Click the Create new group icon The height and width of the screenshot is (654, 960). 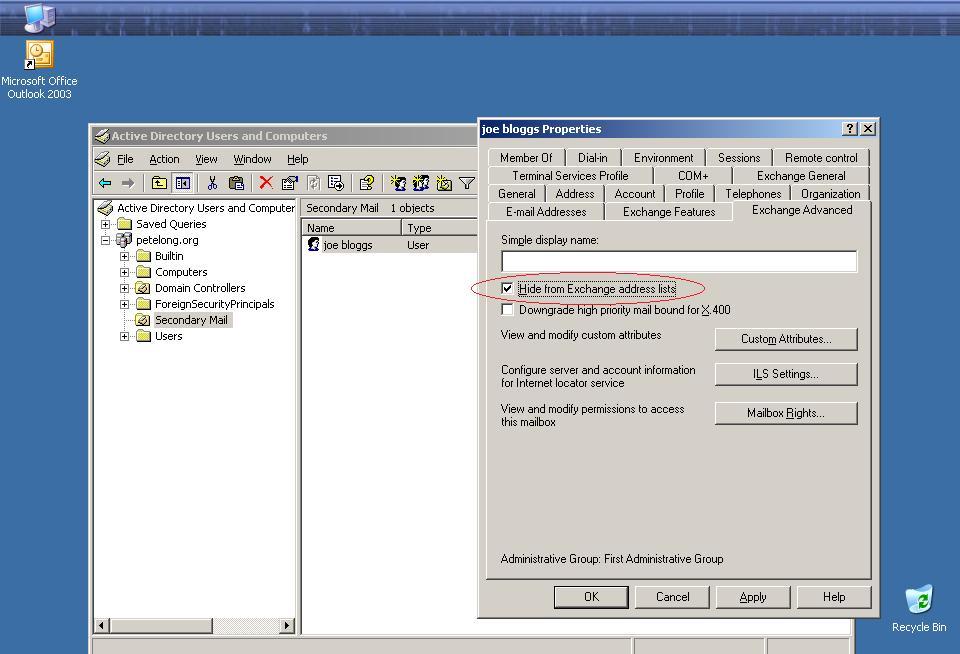tap(421, 182)
